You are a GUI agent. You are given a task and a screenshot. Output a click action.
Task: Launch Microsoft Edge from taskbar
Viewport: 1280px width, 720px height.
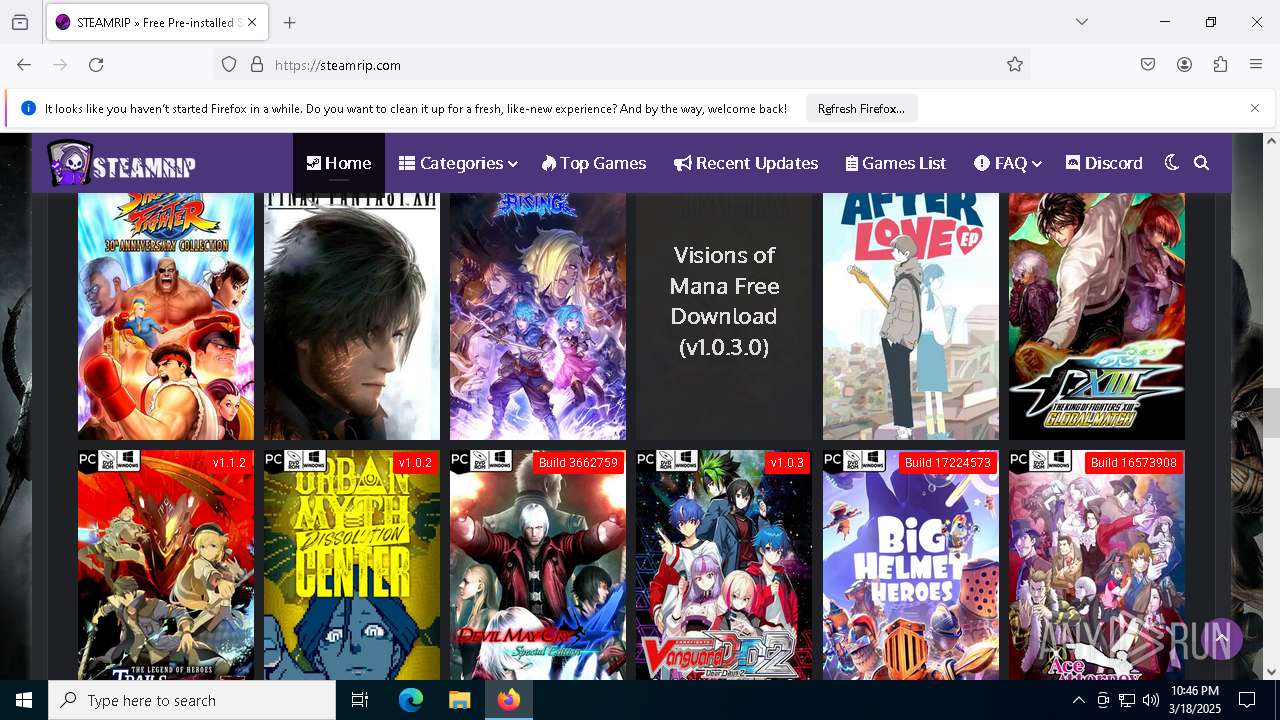411,700
